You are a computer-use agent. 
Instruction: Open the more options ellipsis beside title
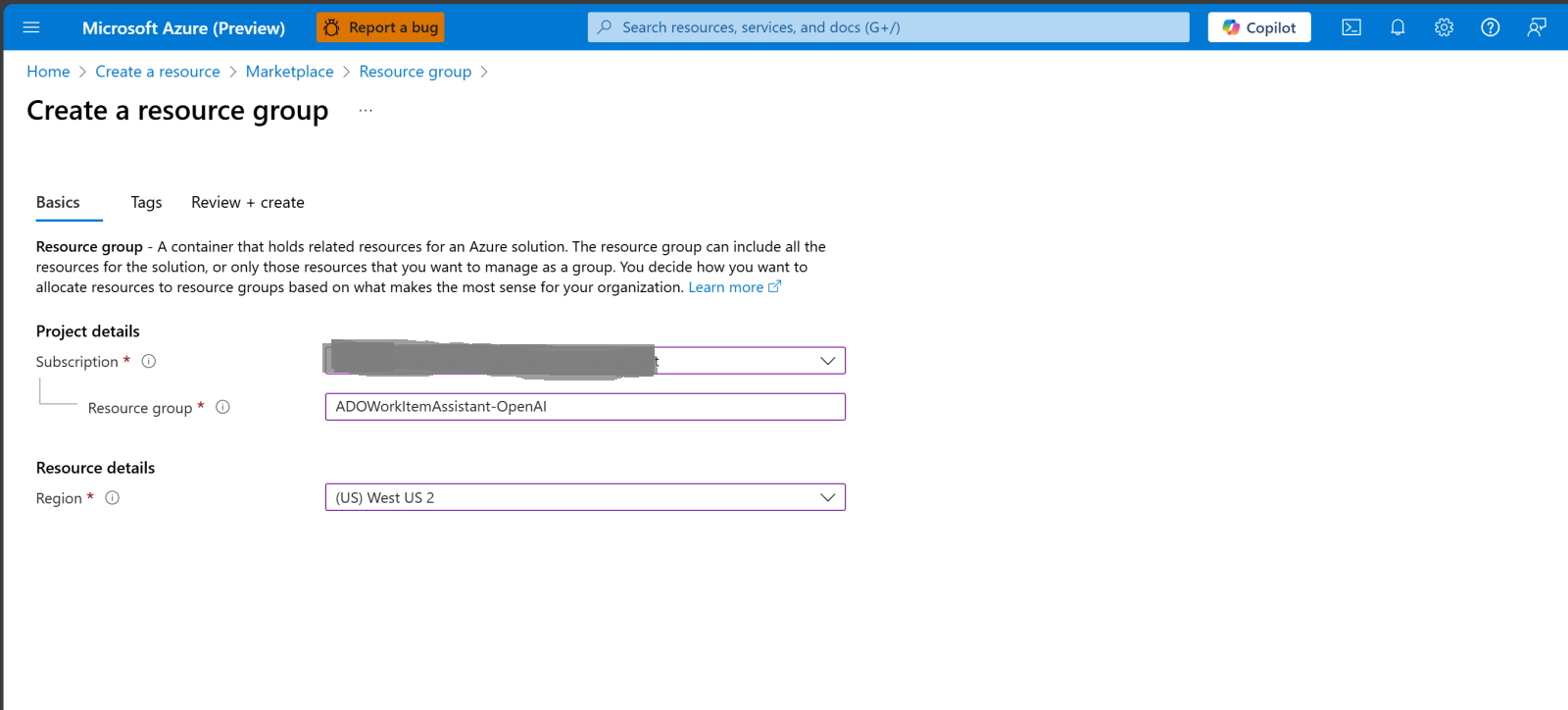click(366, 111)
